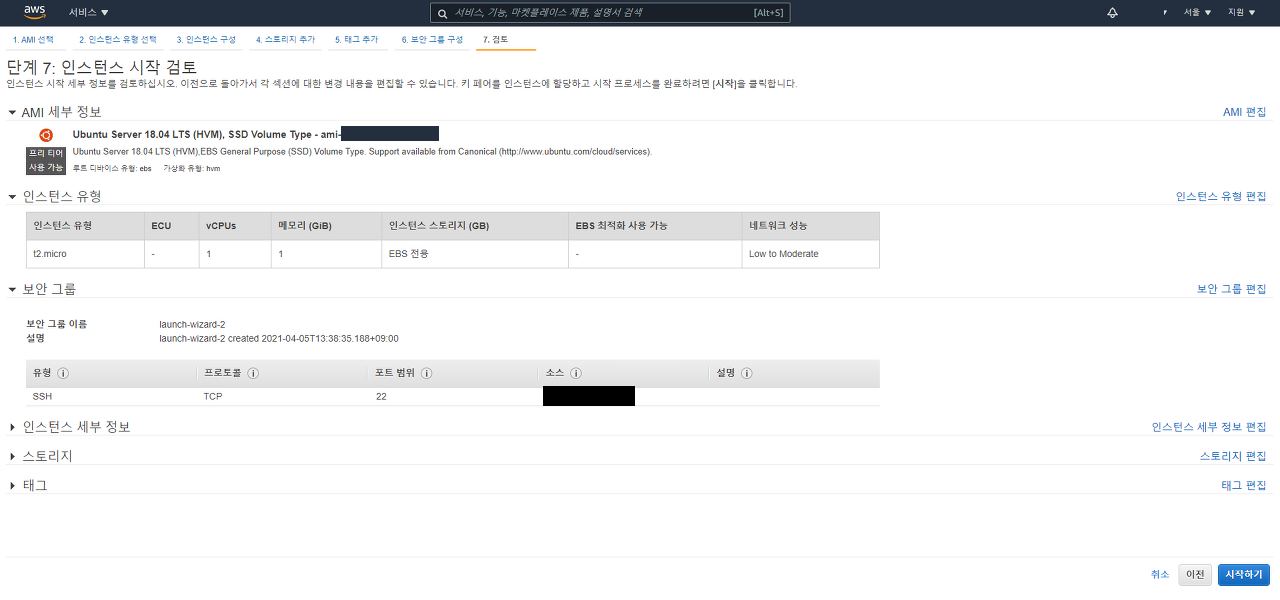Screen dimensions: 1280x600
Task: Open the 서비스 dropdown menu
Action: (x=89, y=12)
